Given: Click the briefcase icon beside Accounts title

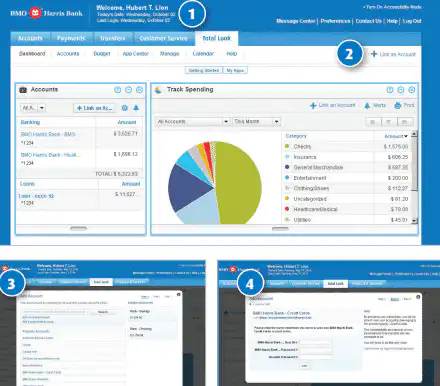Looking at the screenshot, I should [x=23, y=90].
